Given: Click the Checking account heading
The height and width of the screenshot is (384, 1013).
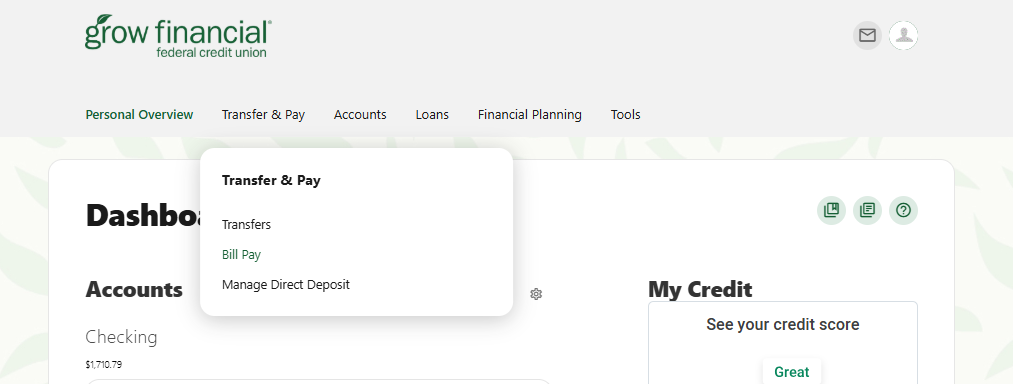Looking at the screenshot, I should [121, 337].
